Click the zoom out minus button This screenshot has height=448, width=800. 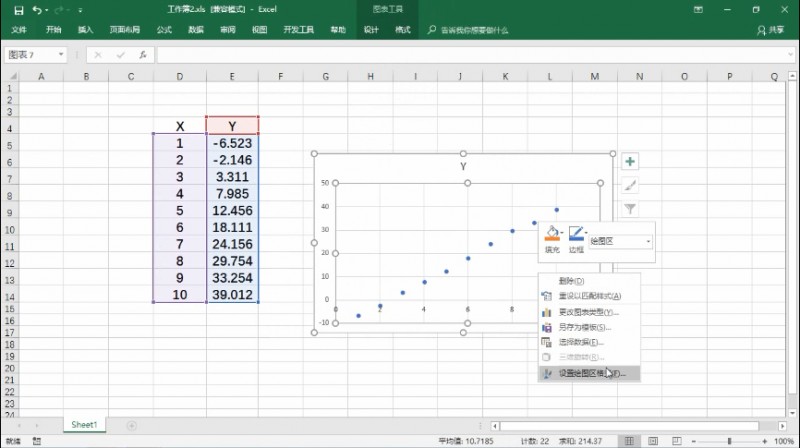pyautogui.click(x=694, y=441)
